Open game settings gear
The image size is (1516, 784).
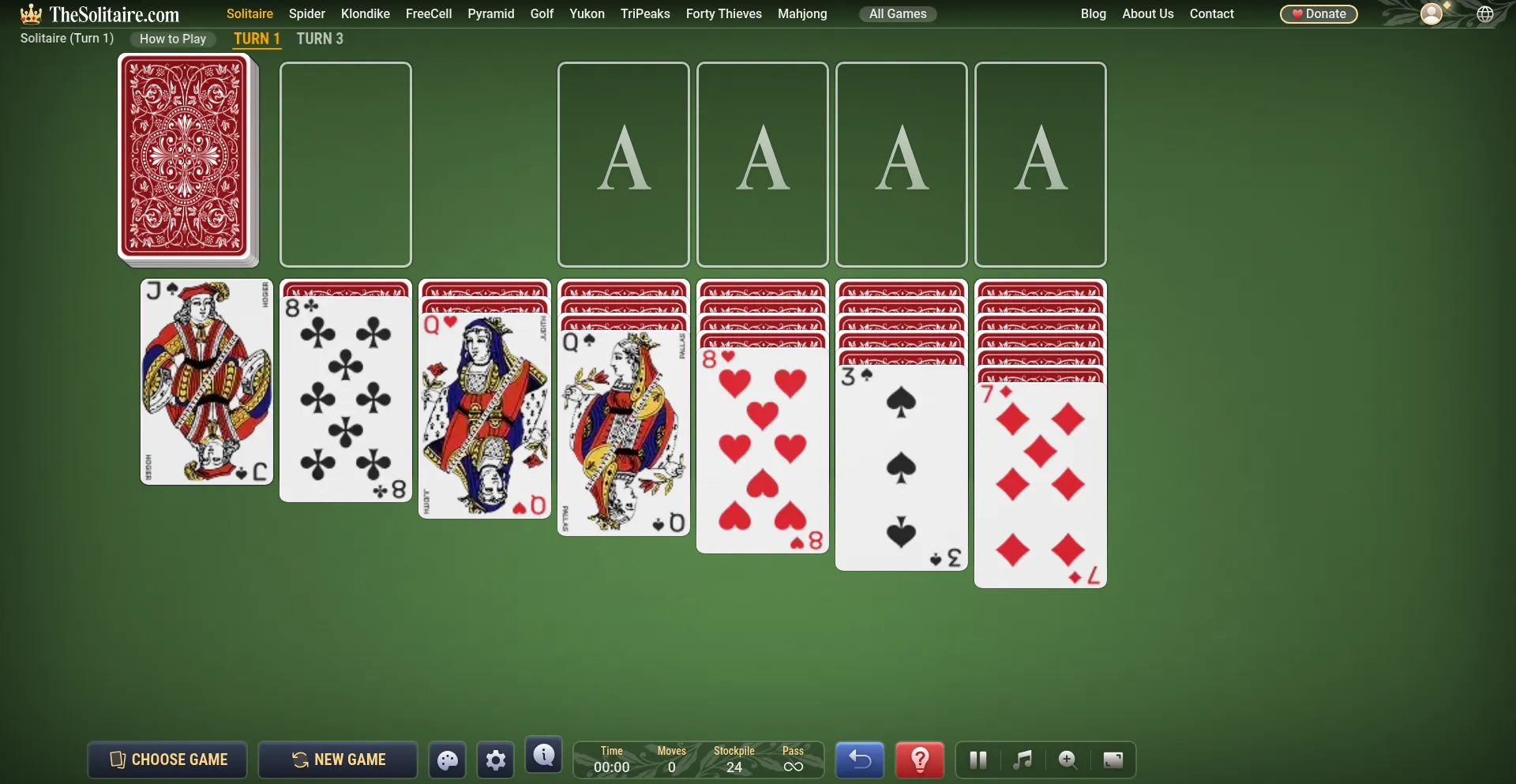click(496, 760)
